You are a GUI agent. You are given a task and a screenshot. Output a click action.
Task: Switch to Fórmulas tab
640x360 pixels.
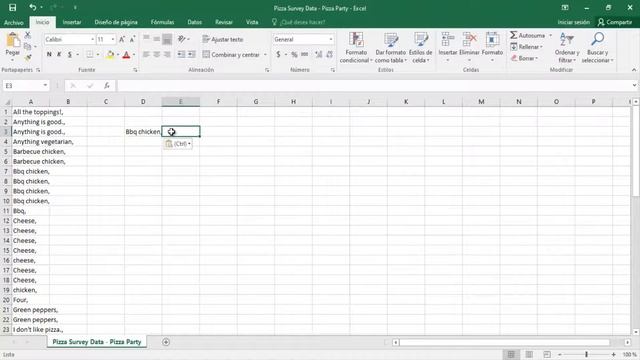pyautogui.click(x=162, y=22)
